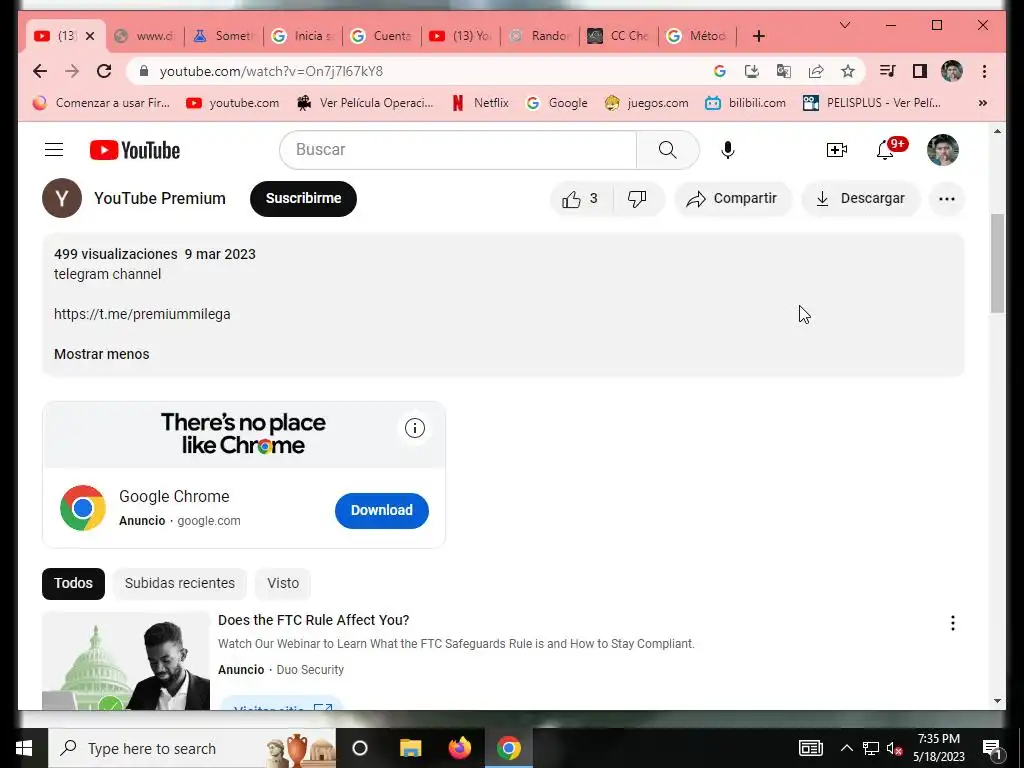The image size is (1024, 768).
Task: Click the share page icon in address bar
Action: coord(816,71)
